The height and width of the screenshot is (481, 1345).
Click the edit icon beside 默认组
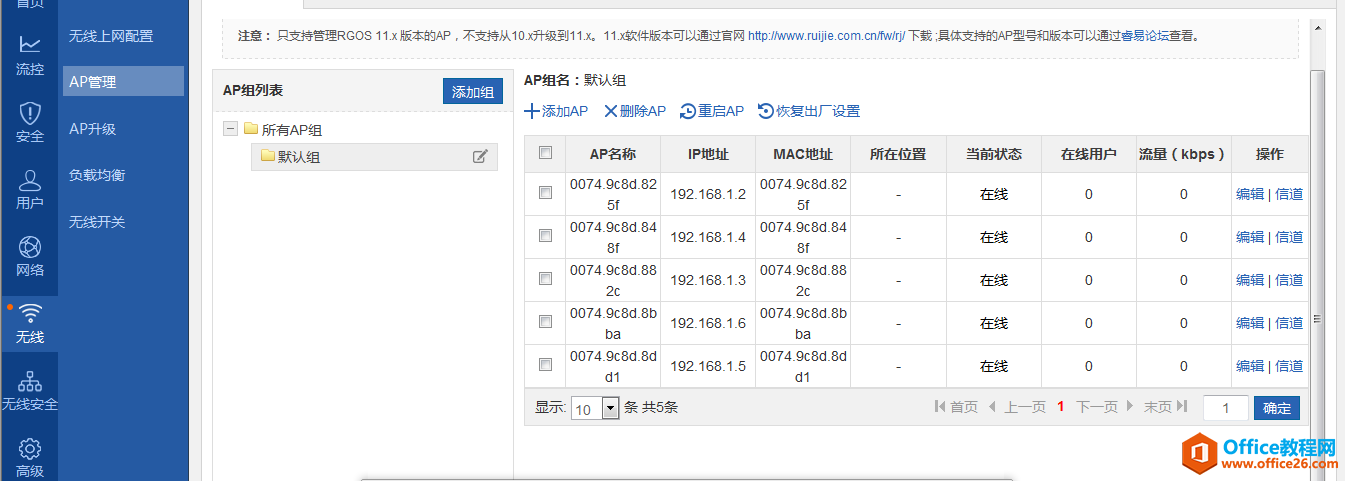(480, 156)
